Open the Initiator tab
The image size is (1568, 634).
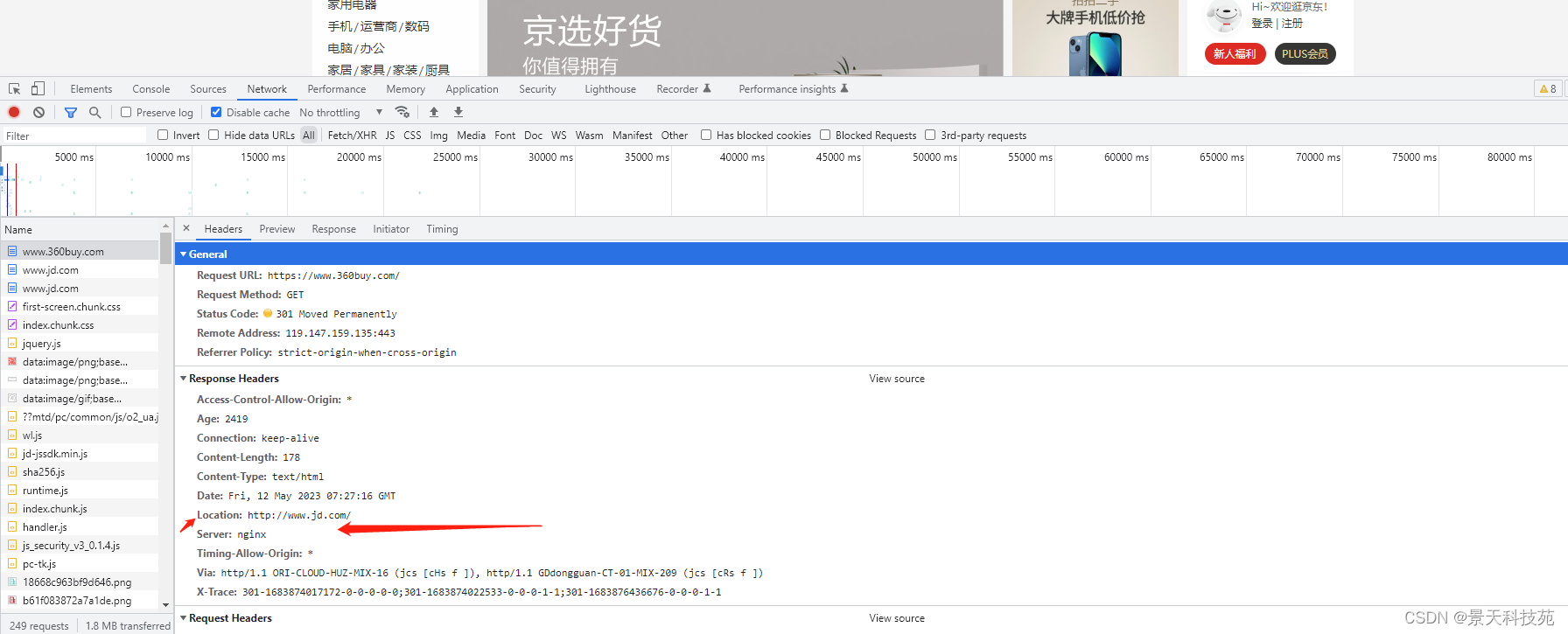coord(391,229)
